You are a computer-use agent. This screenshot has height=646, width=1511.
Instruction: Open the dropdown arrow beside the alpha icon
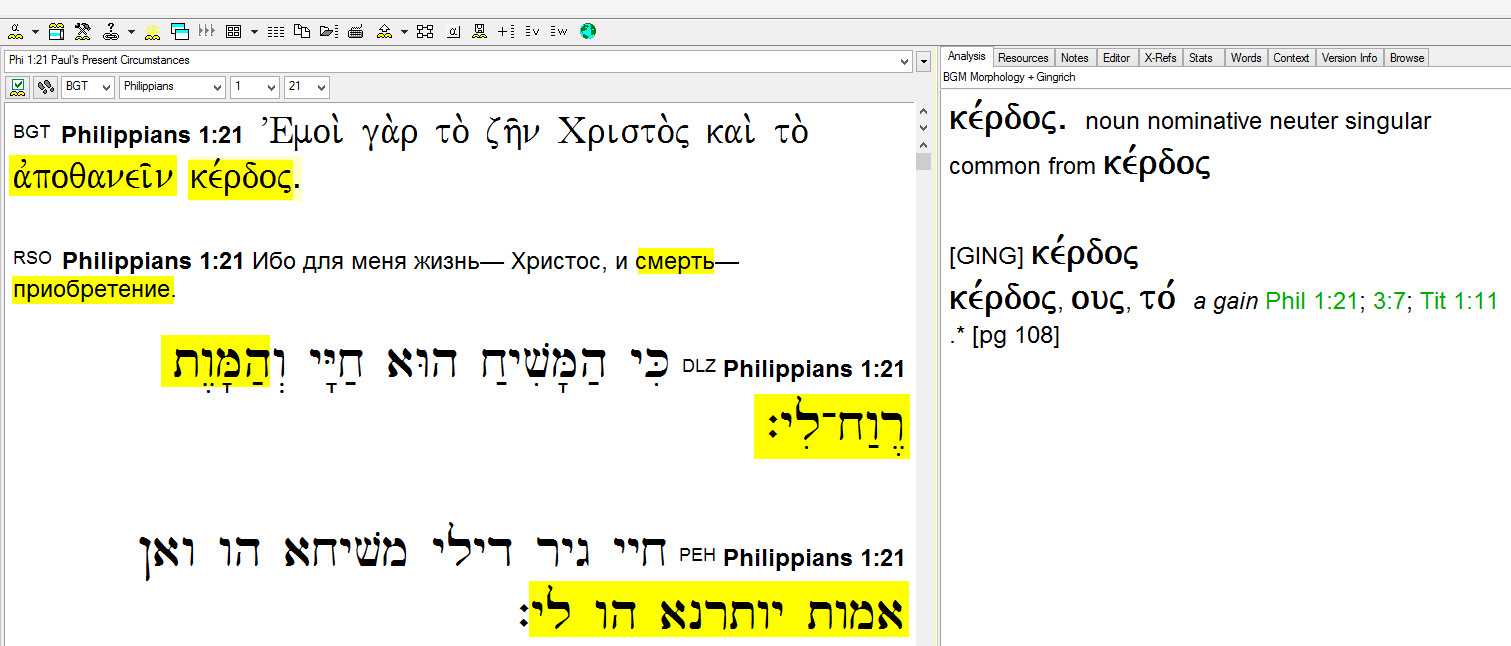pos(35,31)
